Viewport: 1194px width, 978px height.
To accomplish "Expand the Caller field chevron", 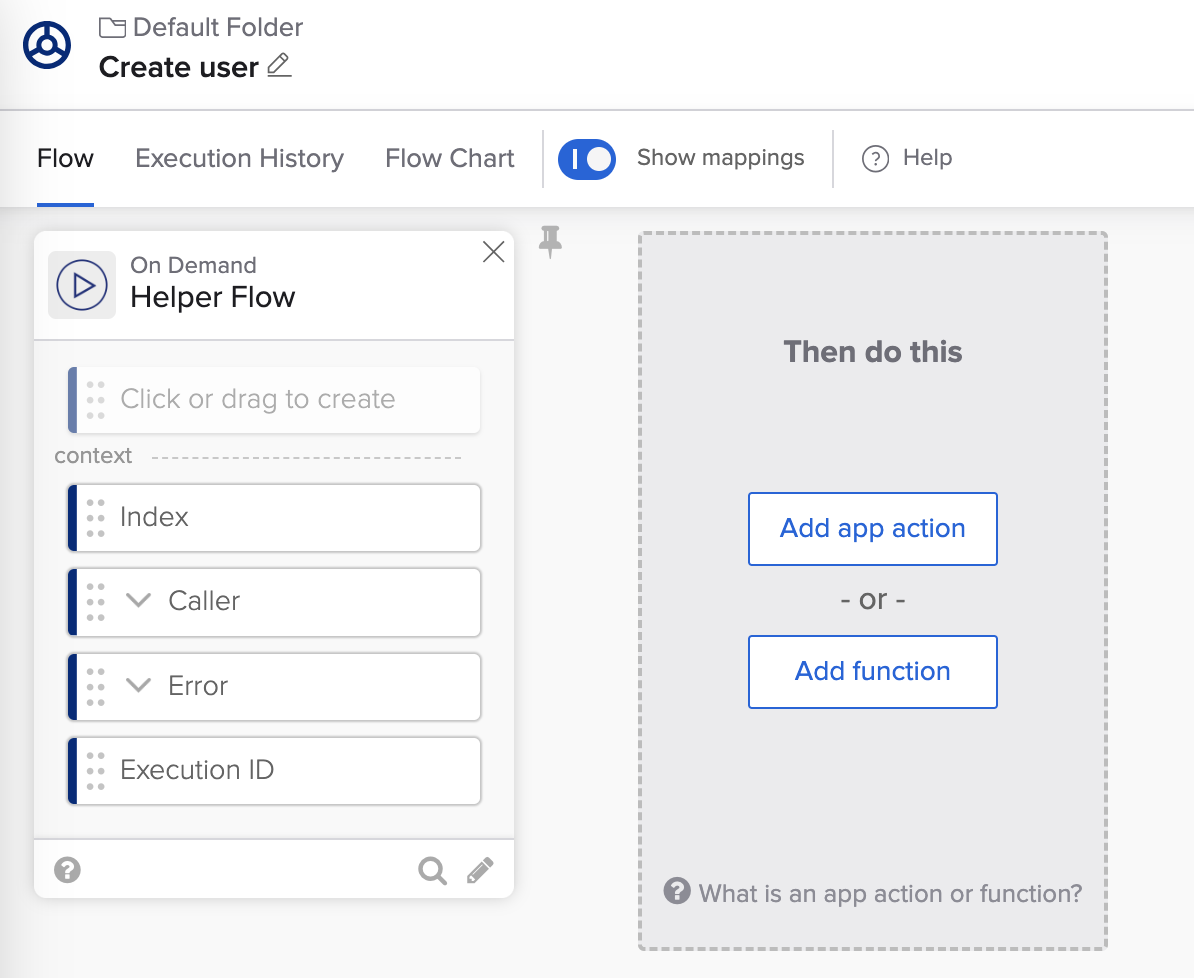I will tap(138, 601).
